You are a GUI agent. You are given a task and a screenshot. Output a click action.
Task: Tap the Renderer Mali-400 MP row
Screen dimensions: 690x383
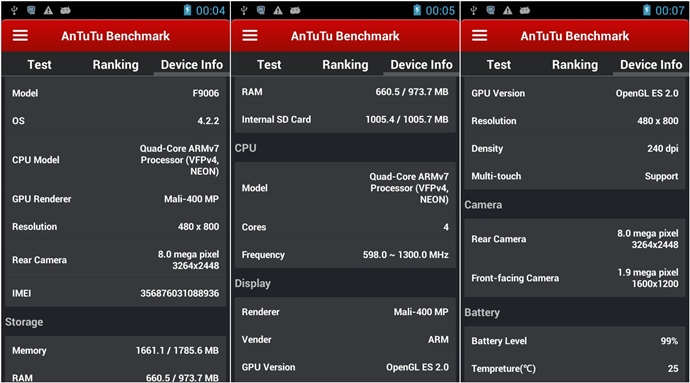[x=345, y=312]
